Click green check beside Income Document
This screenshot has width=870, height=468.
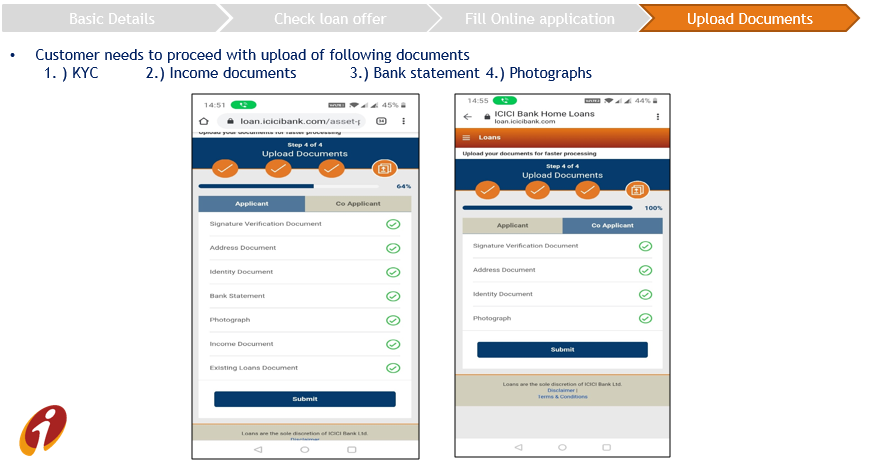(x=393, y=344)
